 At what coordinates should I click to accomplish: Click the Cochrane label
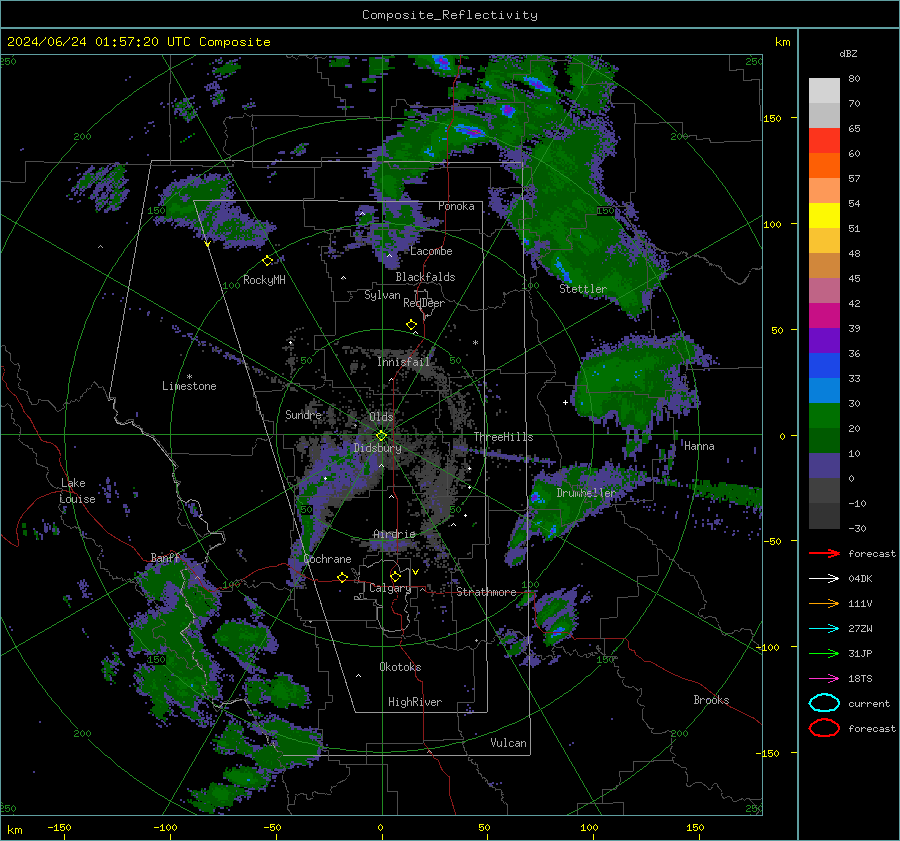(x=327, y=559)
